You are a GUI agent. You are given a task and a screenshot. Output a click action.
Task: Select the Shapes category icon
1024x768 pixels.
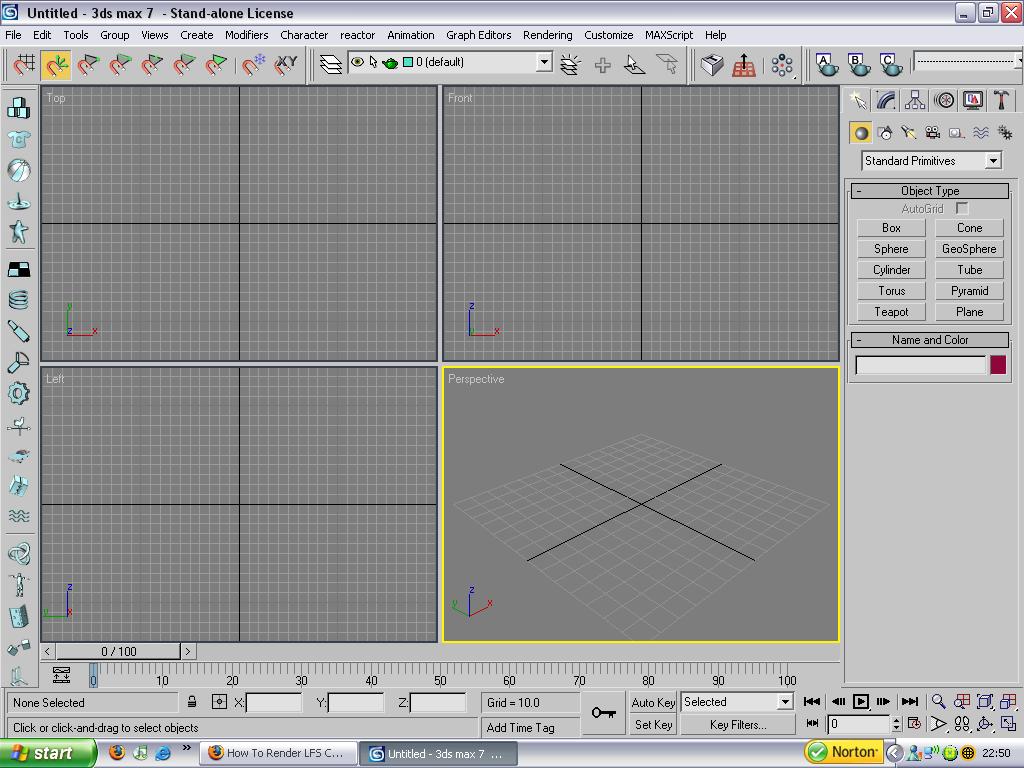click(x=885, y=133)
